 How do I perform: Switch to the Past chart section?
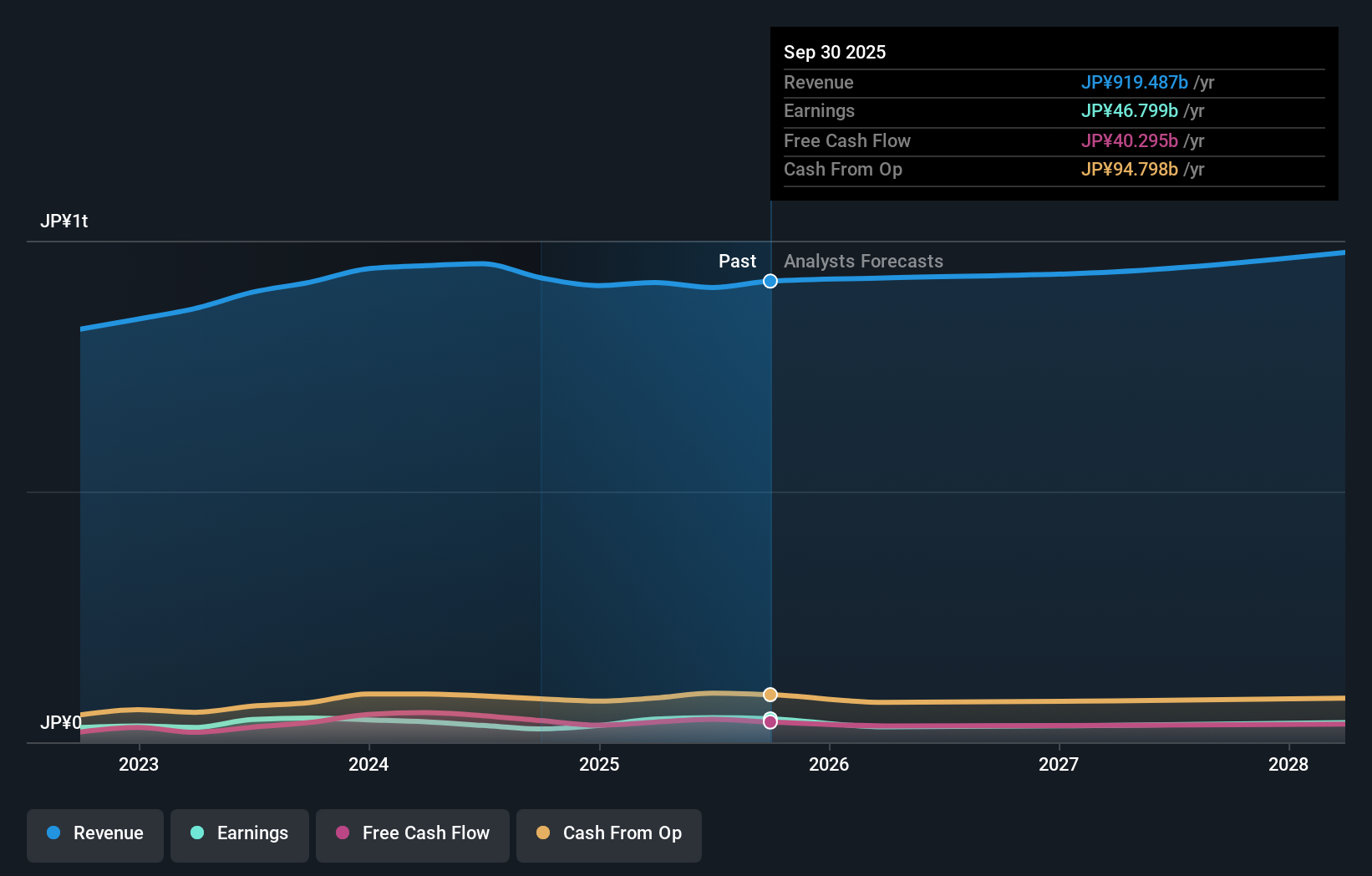click(x=737, y=261)
